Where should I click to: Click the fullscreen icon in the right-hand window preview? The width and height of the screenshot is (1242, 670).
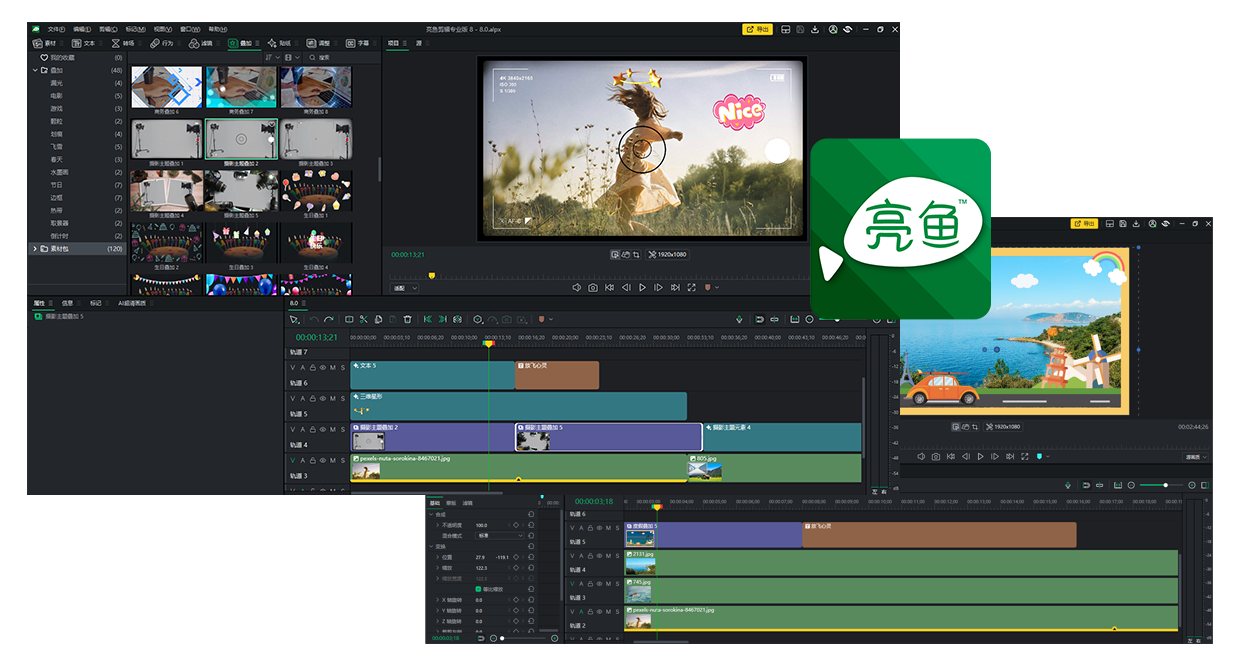[1026, 457]
